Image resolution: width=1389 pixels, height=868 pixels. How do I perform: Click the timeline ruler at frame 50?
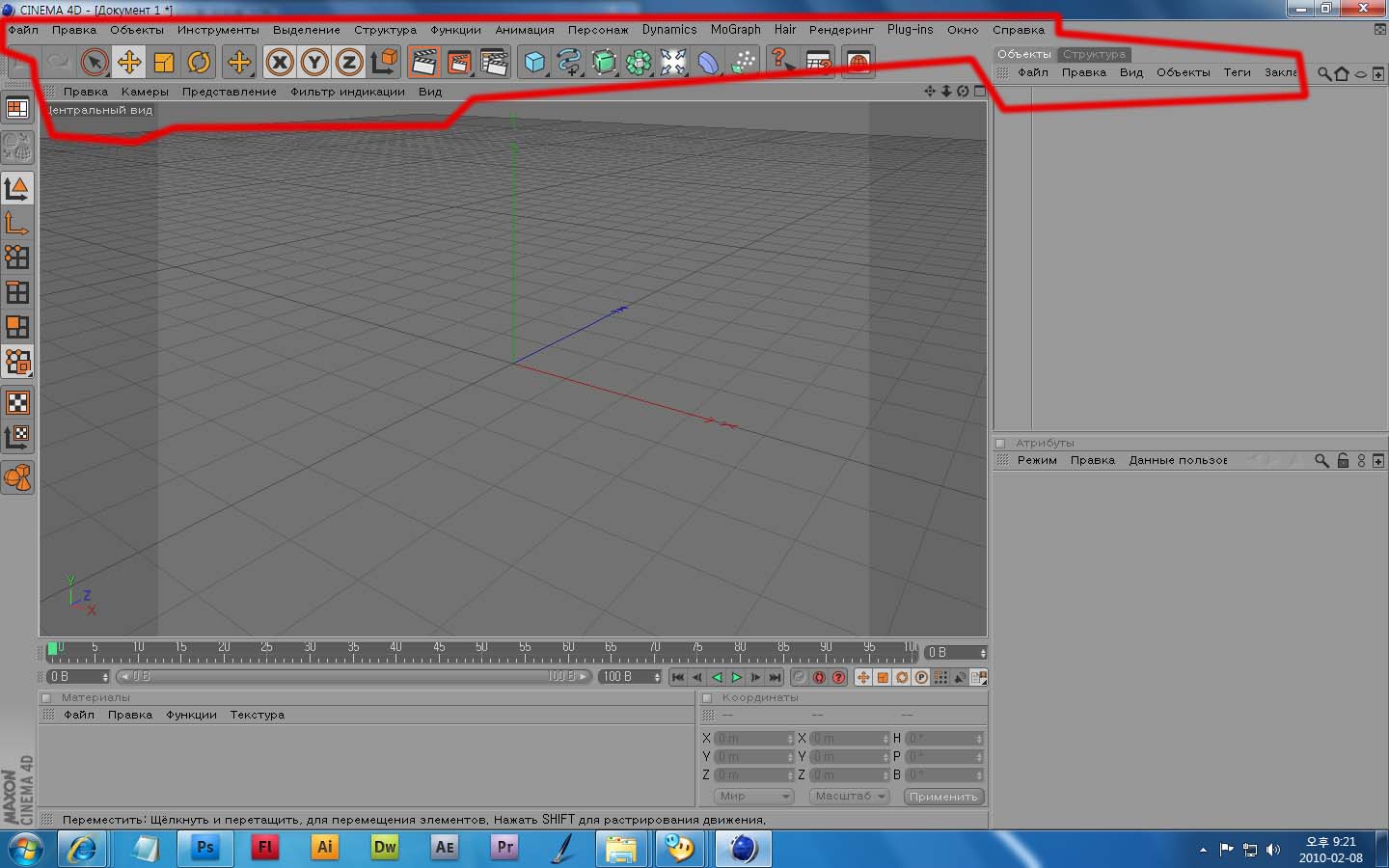click(x=481, y=653)
